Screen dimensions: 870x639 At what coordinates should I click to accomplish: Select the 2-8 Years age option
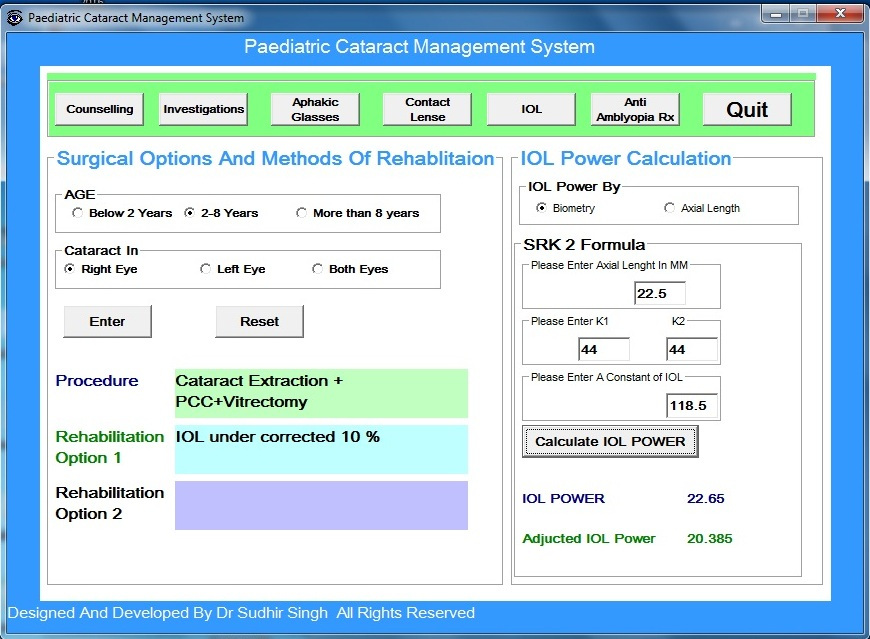click(x=190, y=213)
